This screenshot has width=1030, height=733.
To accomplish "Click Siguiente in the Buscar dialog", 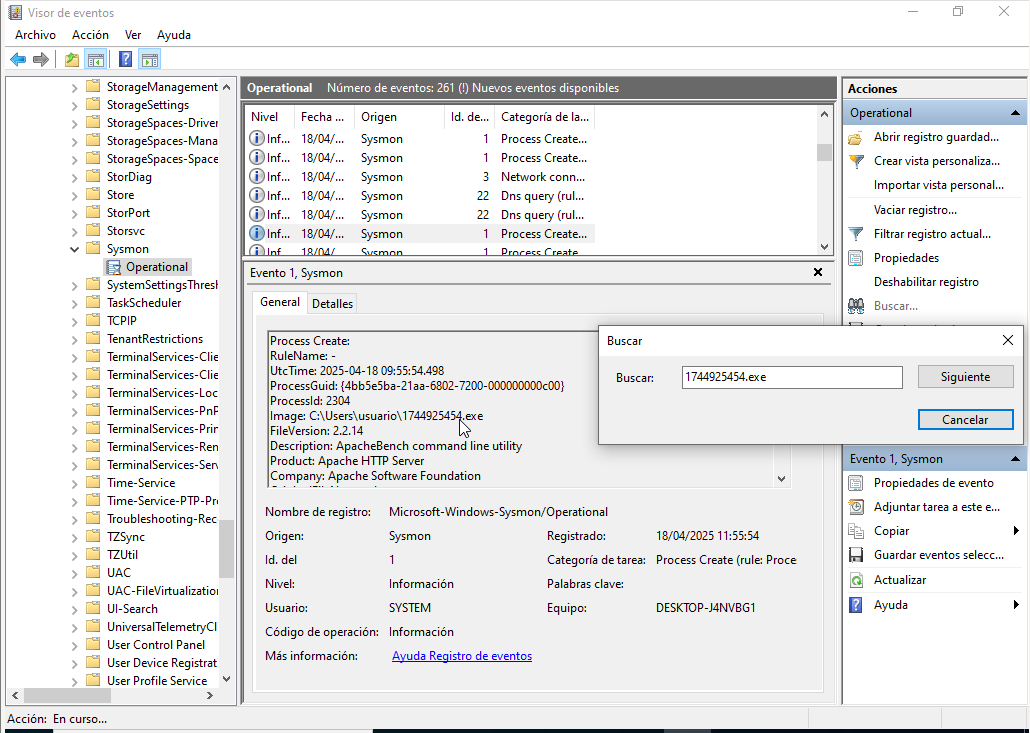I will click(965, 377).
